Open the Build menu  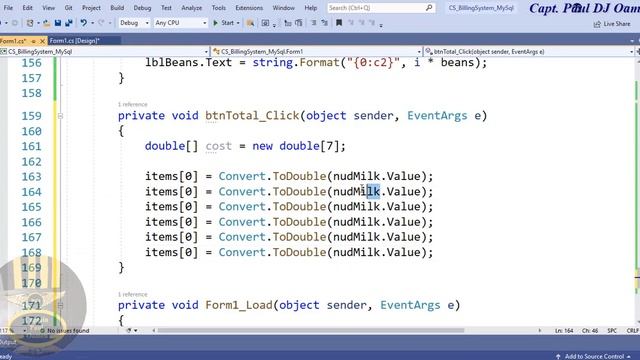tap(117, 8)
